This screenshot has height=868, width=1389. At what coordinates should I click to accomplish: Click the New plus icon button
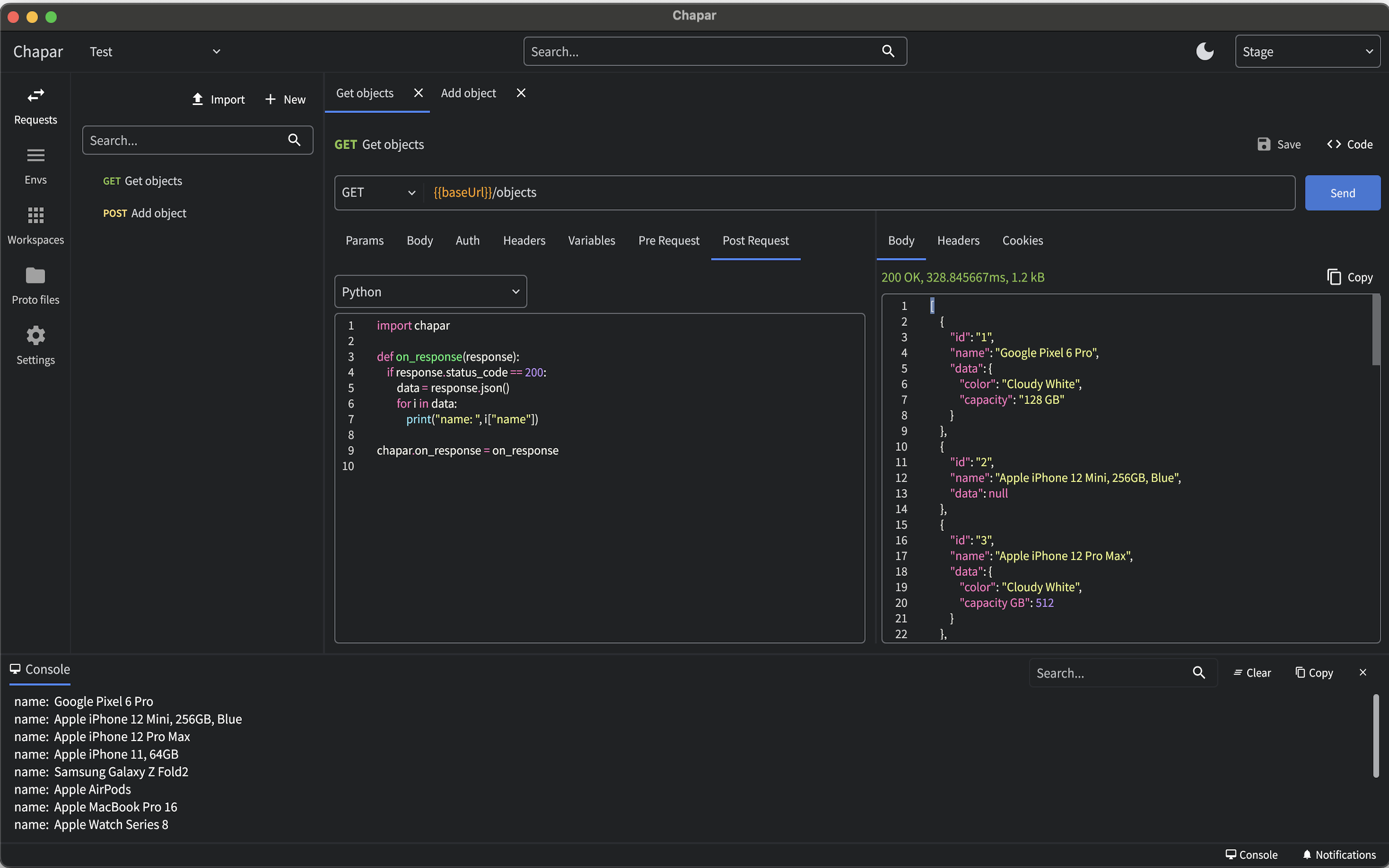coord(285,99)
